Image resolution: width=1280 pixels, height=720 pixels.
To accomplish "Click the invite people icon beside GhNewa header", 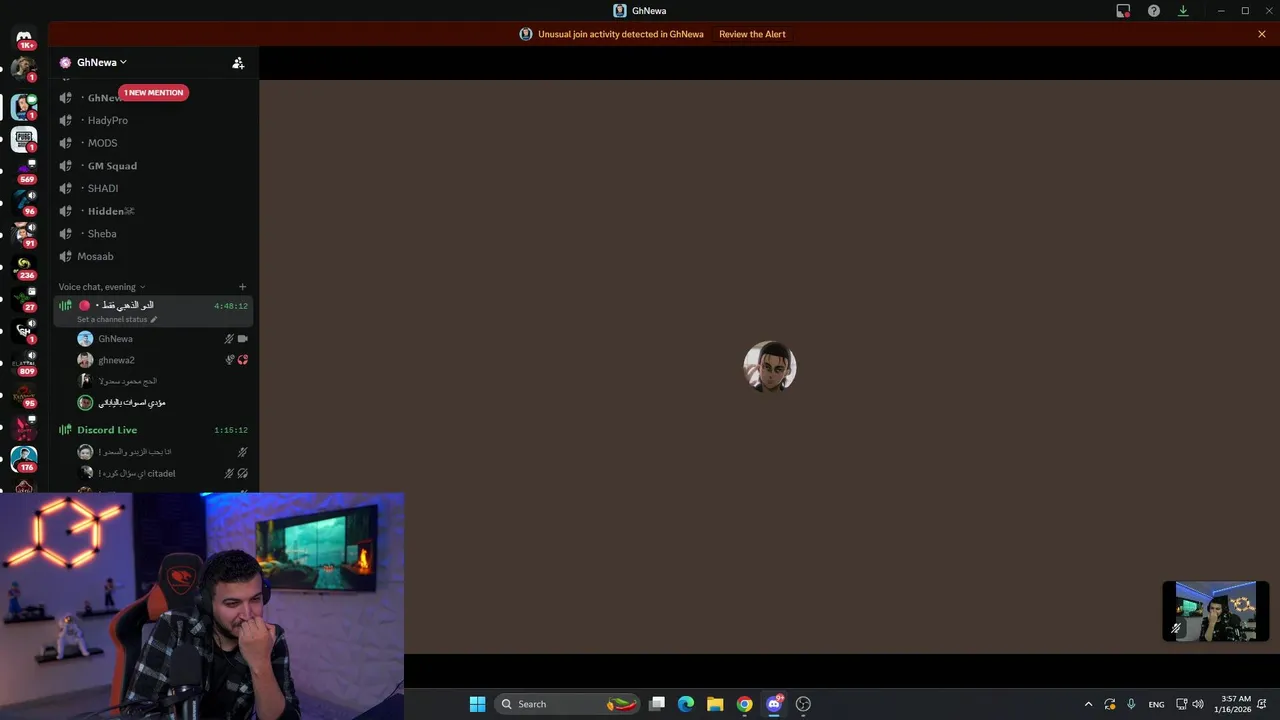I will 238,62.
